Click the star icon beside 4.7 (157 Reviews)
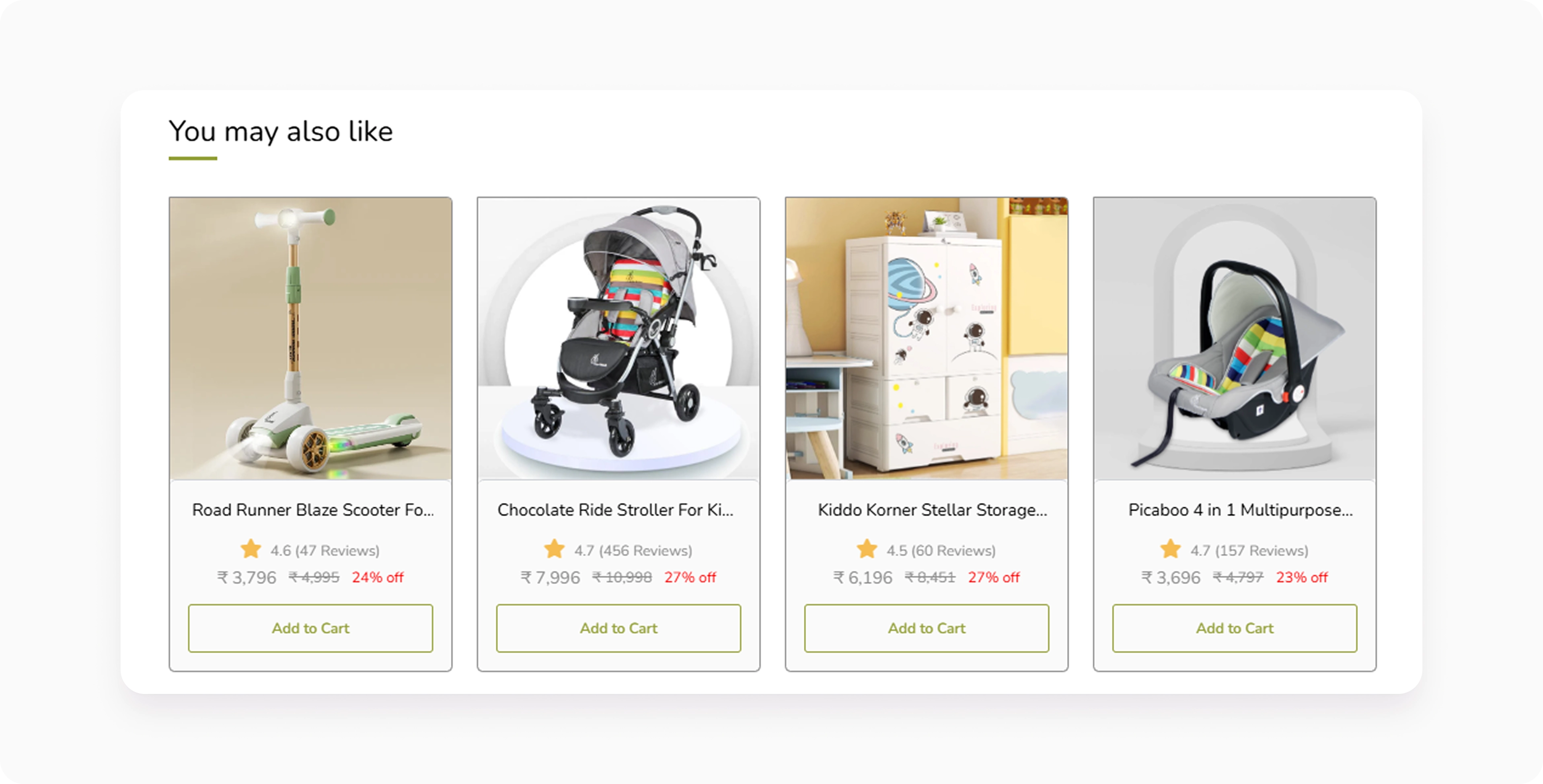Image resolution: width=1543 pixels, height=784 pixels. pyautogui.click(x=1171, y=549)
